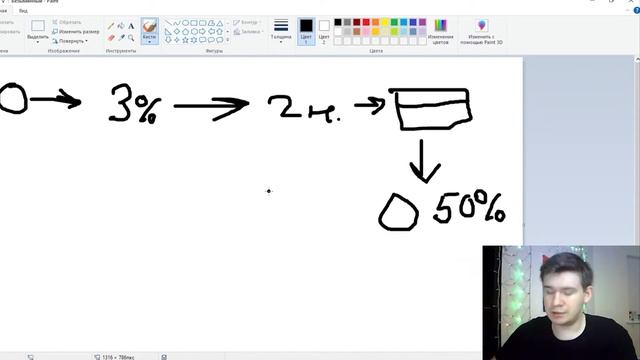Pick the turquoise blue palette swatch
This screenshot has width=640, height=360.
point(404,22)
